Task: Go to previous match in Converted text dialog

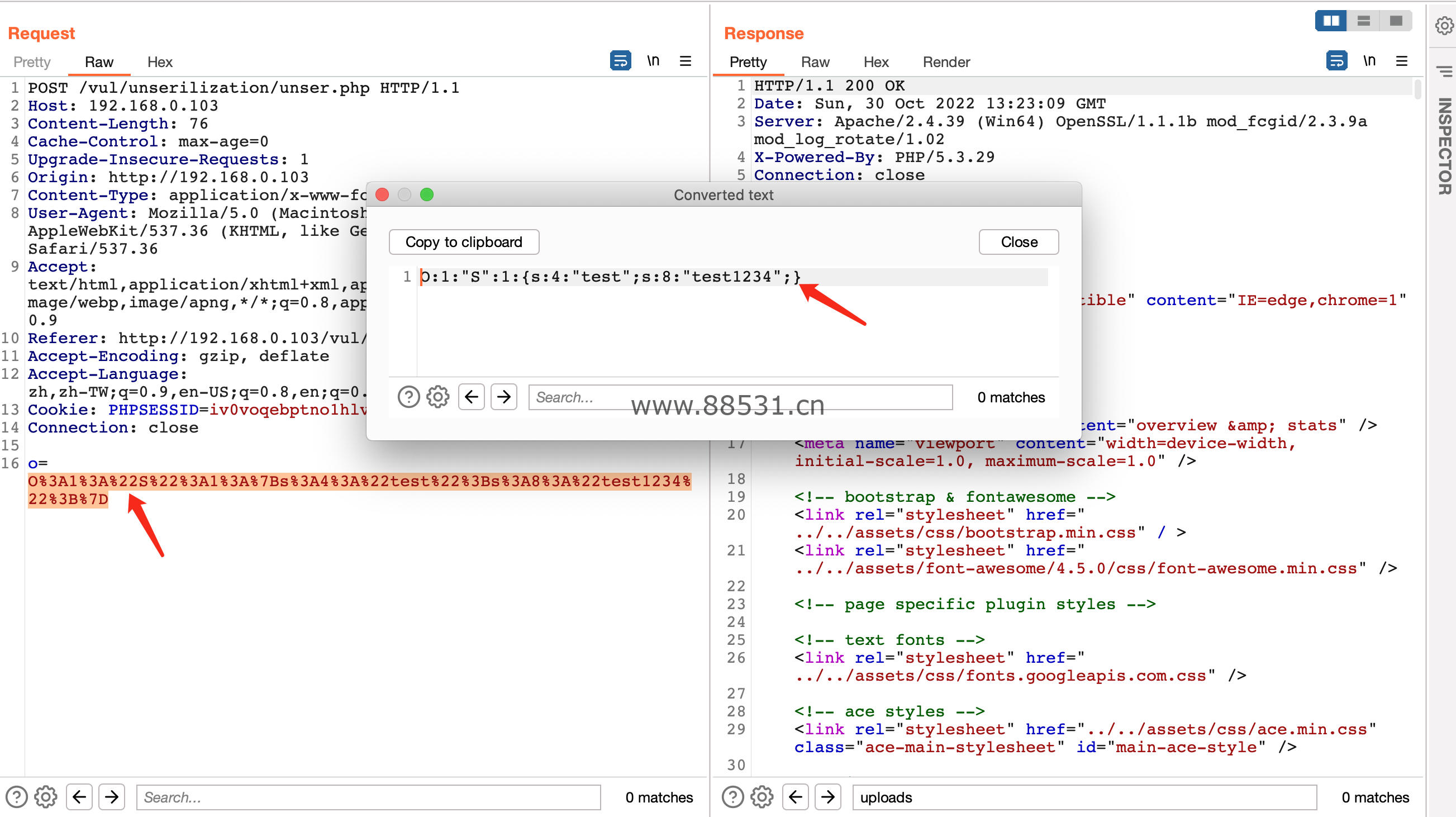Action: (472, 397)
